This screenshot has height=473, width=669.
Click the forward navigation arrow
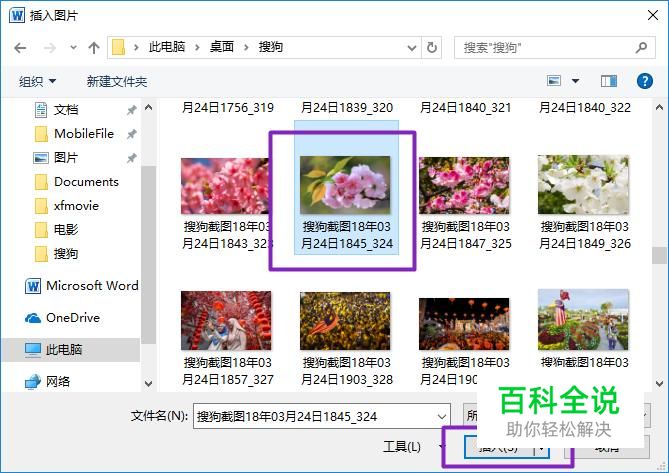[49, 48]
